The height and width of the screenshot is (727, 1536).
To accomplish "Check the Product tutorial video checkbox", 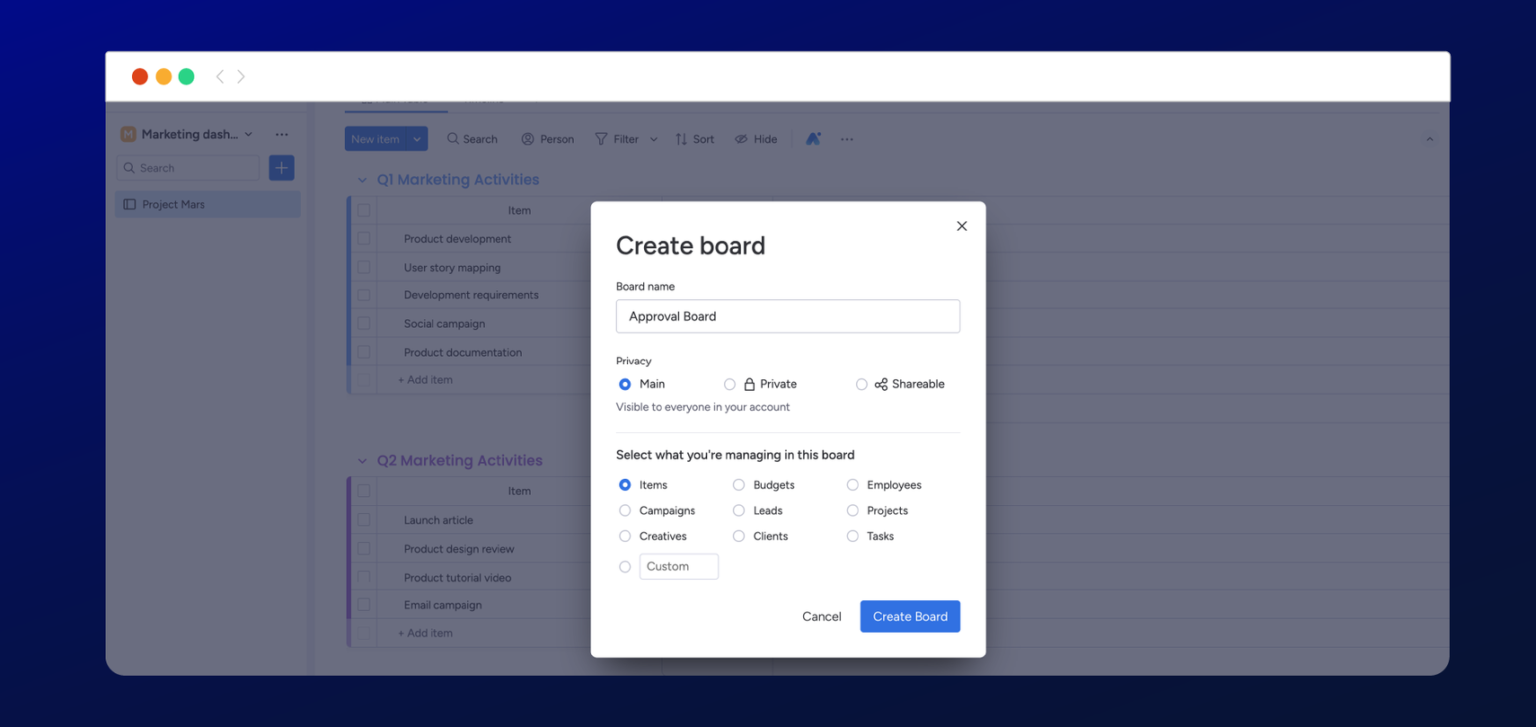I will [364, 577].
